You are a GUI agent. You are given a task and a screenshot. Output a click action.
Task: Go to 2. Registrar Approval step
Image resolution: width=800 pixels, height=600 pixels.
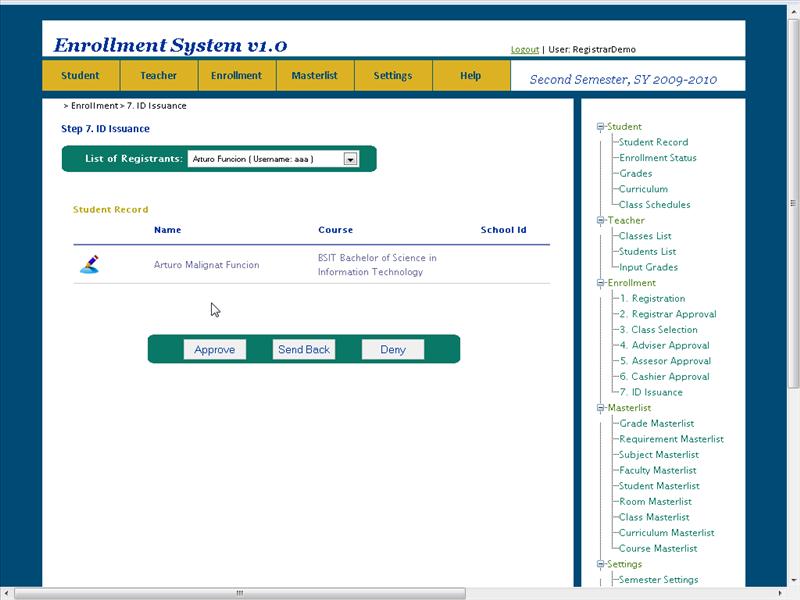668,314
